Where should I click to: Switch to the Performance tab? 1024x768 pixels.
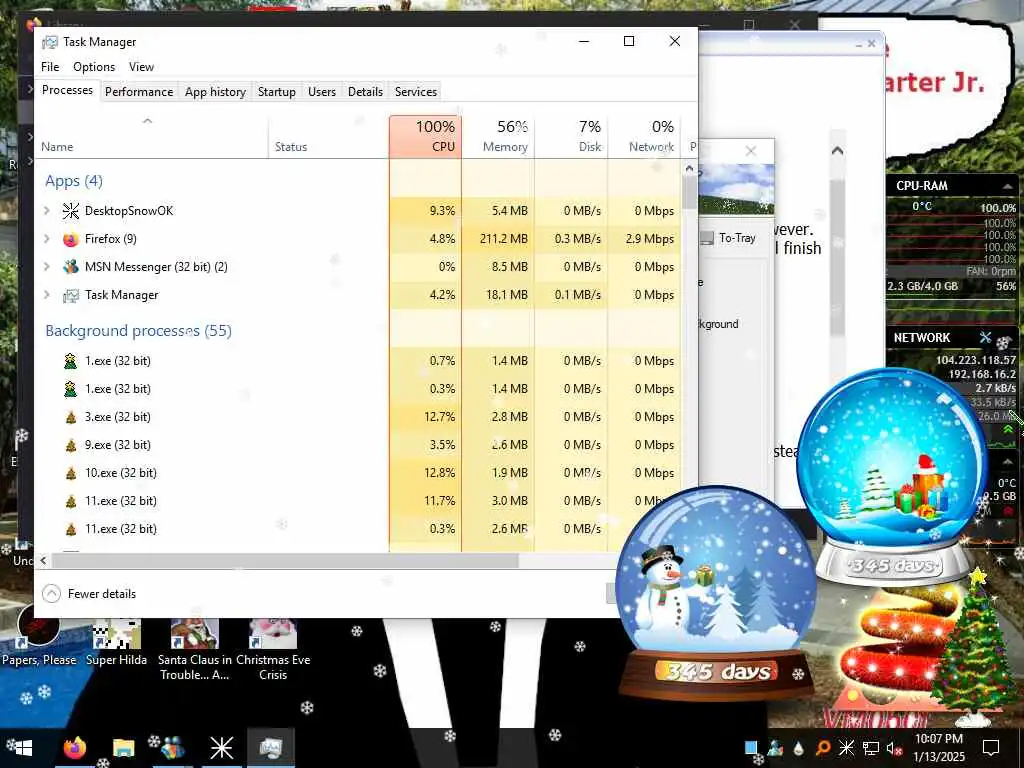[x=139, y=92]
